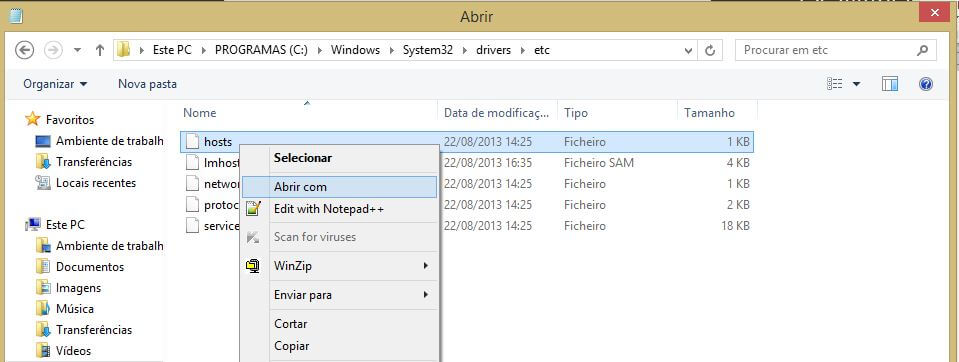This screenshot has width=959, height=362.
Task: Choose Selecionar in context menu
Action: tap(303, 158)
